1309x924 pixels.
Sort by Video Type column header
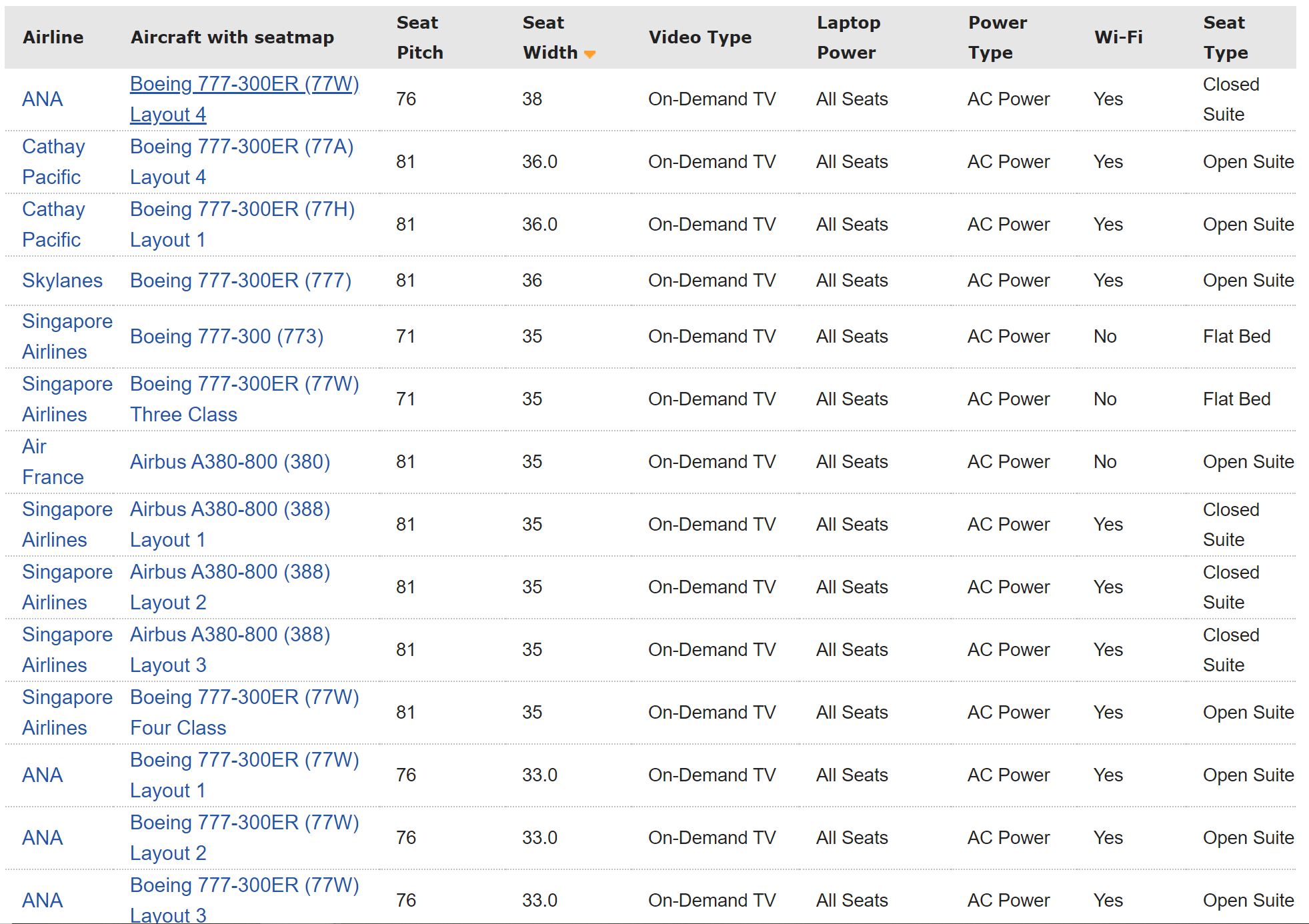(700, 37)
